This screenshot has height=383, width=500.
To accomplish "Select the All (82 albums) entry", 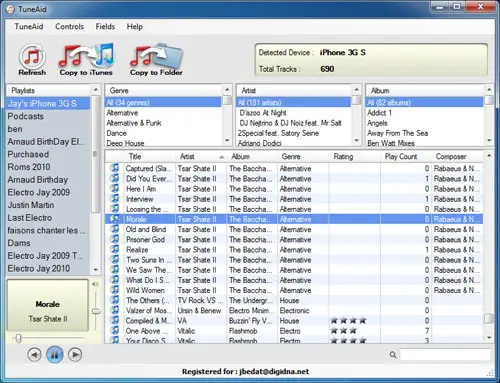I will [425, 102].
